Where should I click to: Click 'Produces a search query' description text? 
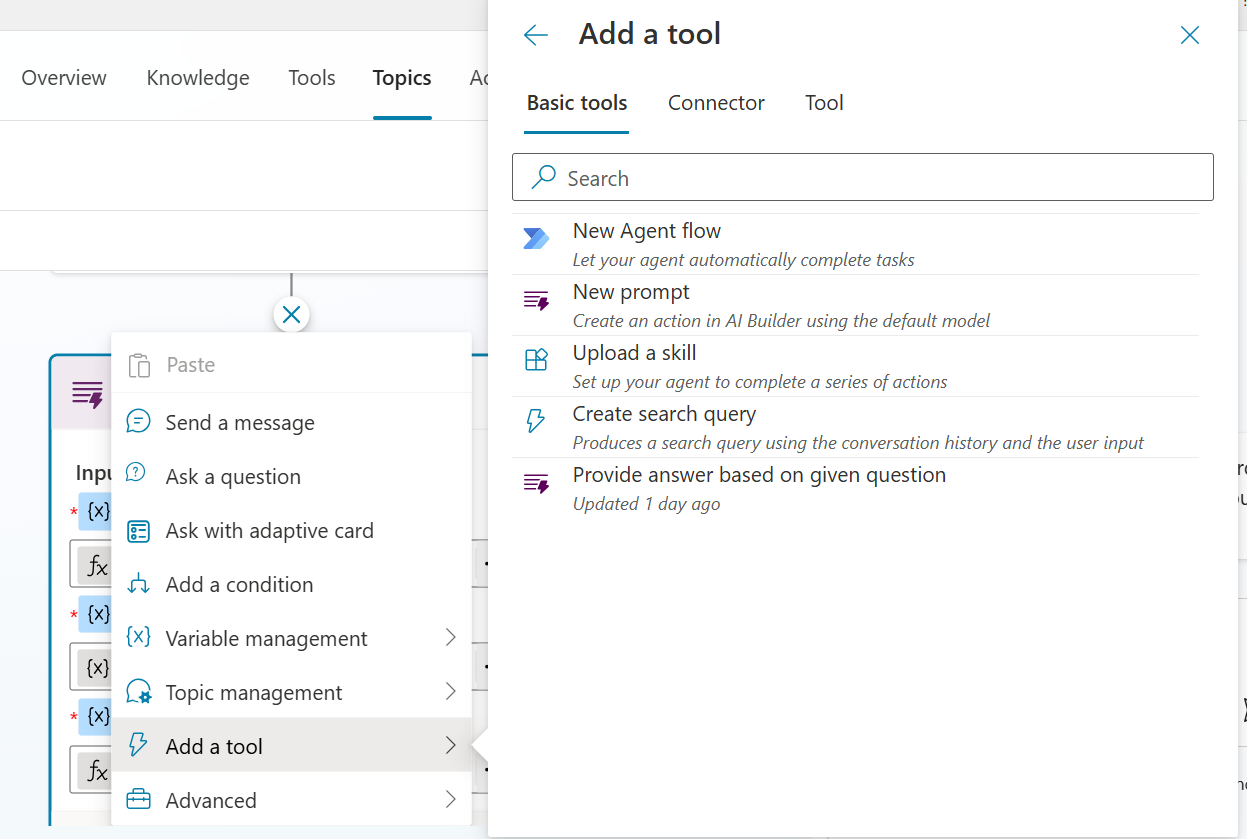(x=858, y=443)
